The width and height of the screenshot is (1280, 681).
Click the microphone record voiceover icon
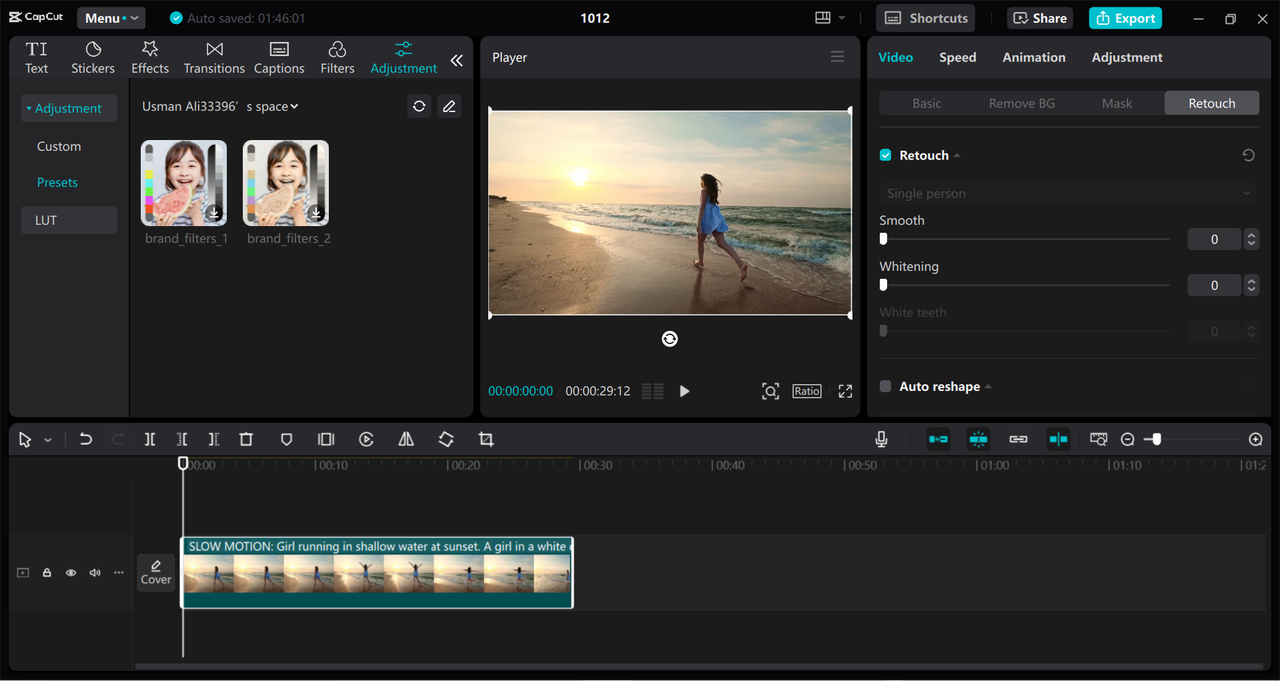[881, 439]
